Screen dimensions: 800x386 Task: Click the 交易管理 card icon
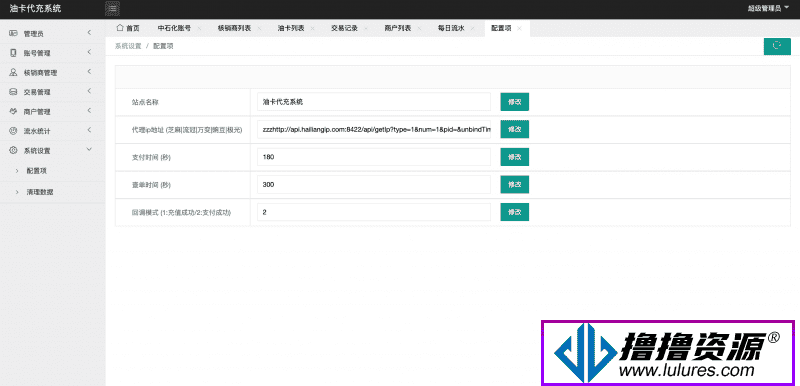[x=13, y=92]
